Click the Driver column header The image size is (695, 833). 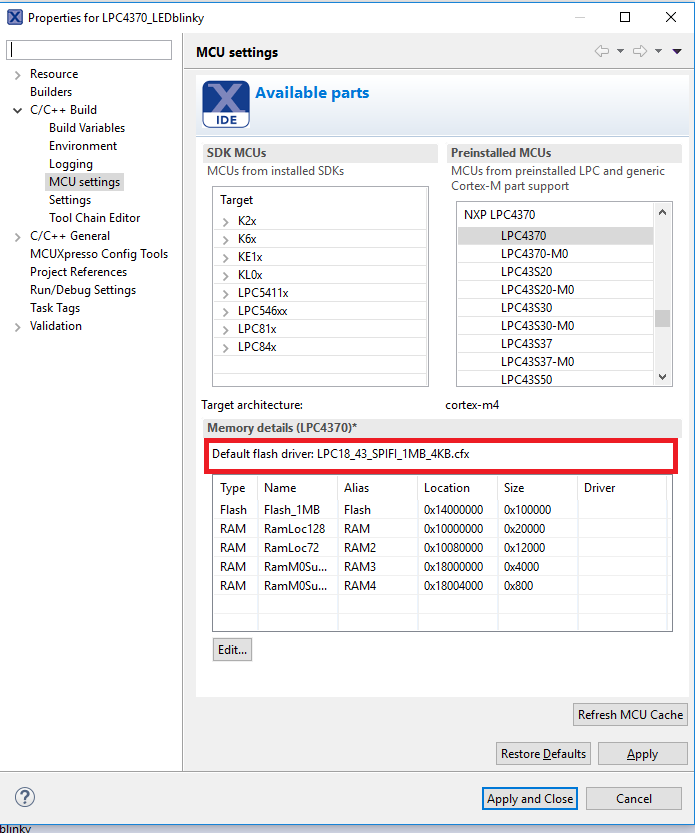click(622, 488)
